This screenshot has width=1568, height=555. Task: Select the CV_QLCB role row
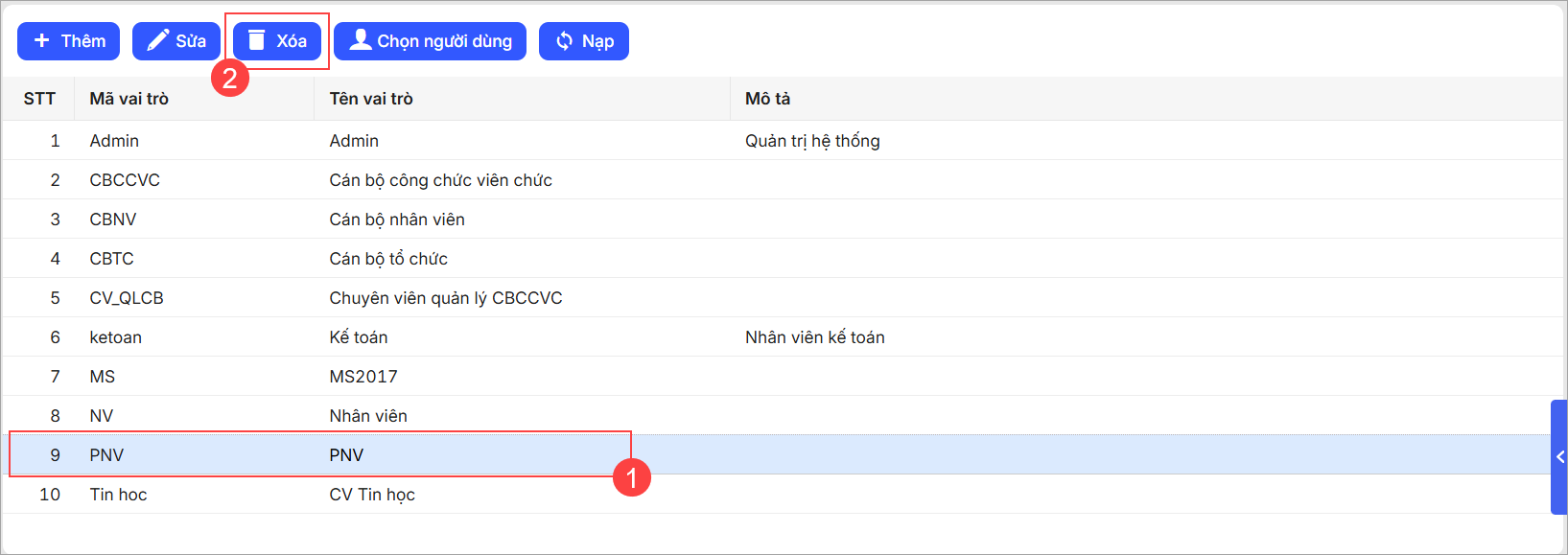[x=127, y=298]
